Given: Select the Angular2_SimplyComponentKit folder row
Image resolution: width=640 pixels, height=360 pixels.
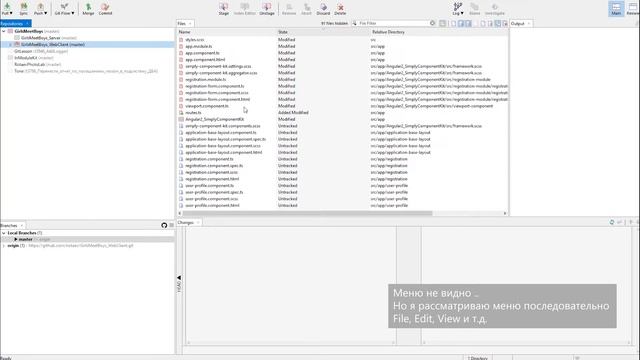Looking at the screenshot, I should tap(343, 119).
